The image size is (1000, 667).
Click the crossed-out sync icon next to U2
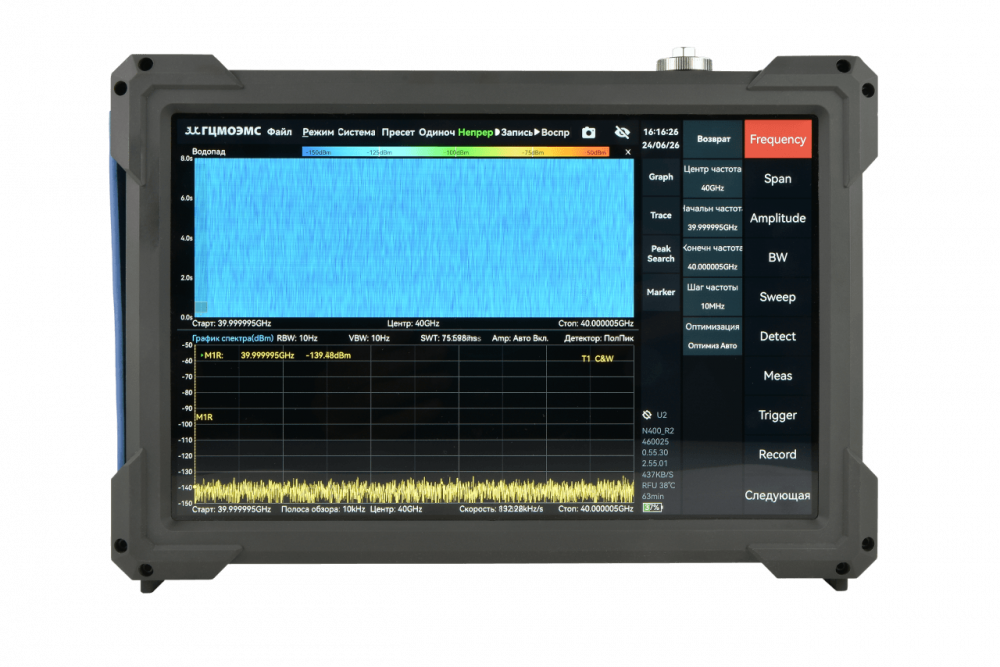coord(647,414)
